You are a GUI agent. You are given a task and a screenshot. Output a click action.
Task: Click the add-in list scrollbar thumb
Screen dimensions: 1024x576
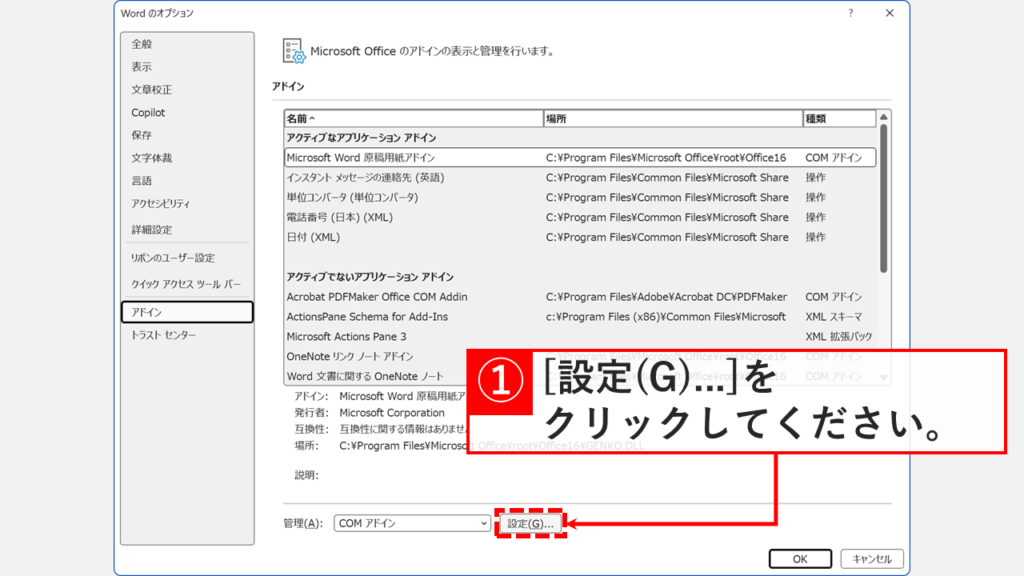884,198
